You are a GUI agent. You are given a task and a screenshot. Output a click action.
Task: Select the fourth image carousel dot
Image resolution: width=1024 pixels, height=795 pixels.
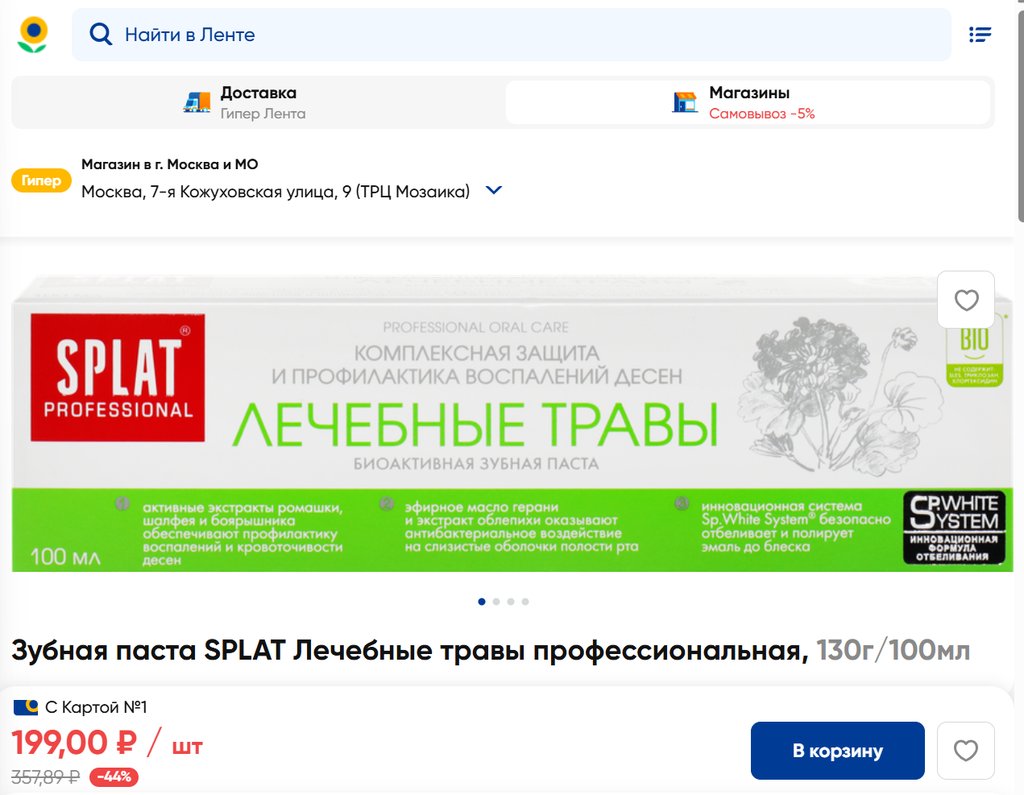(525, 602)
